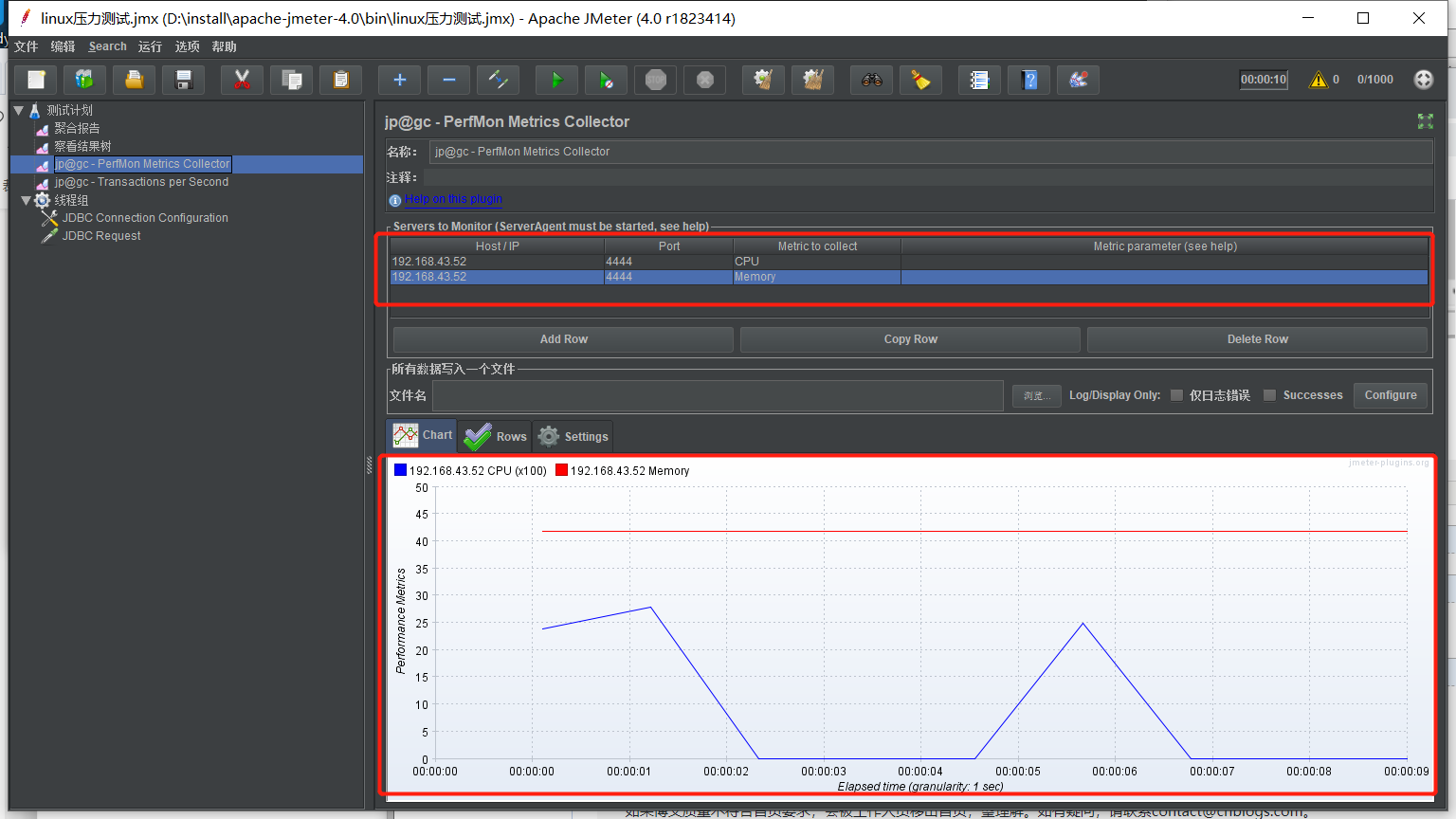Open the 帮助 menu
Viewport: 1456px width, 819px height.
point(224,46)
